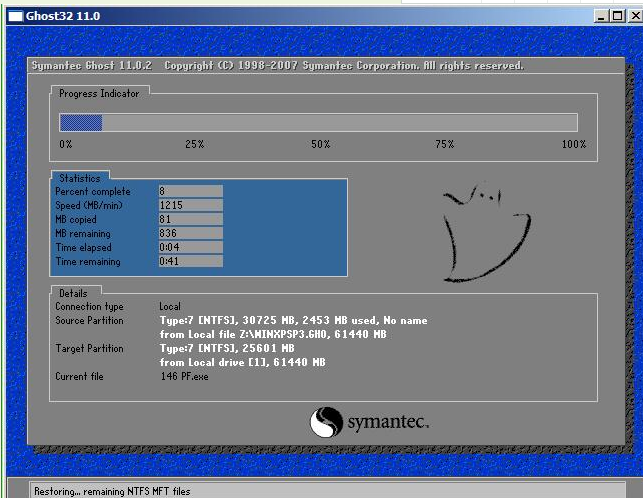Click the Ghost32 11.0 title text
The height and width of the screenshot is (498, 643).
coord(63,16)
